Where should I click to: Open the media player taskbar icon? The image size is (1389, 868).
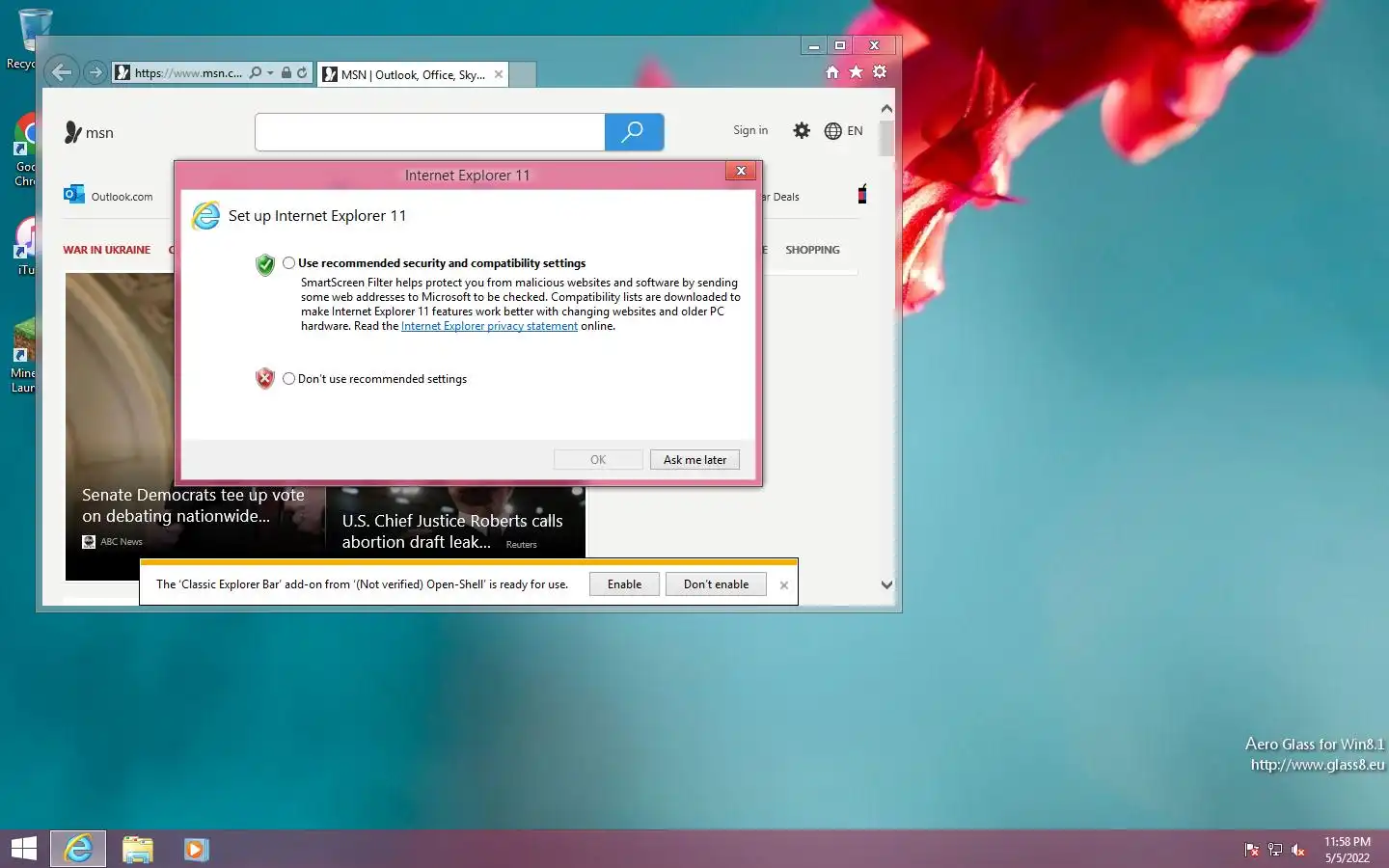[x=196, y=849]
